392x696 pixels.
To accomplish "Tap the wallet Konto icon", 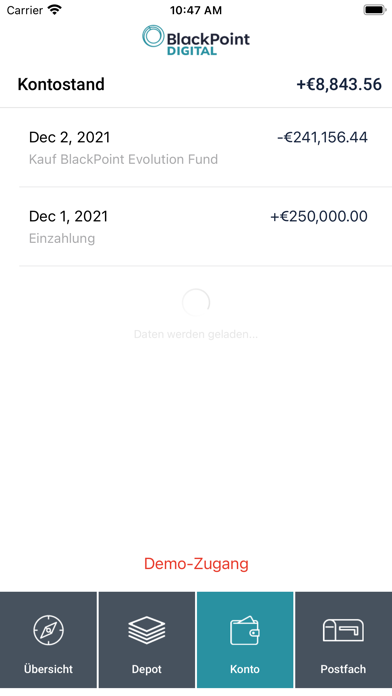I will 245,630.
